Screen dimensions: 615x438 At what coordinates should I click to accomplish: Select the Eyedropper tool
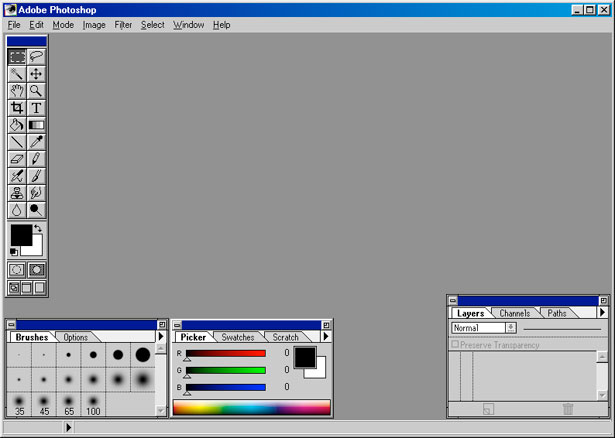(36, 142)
